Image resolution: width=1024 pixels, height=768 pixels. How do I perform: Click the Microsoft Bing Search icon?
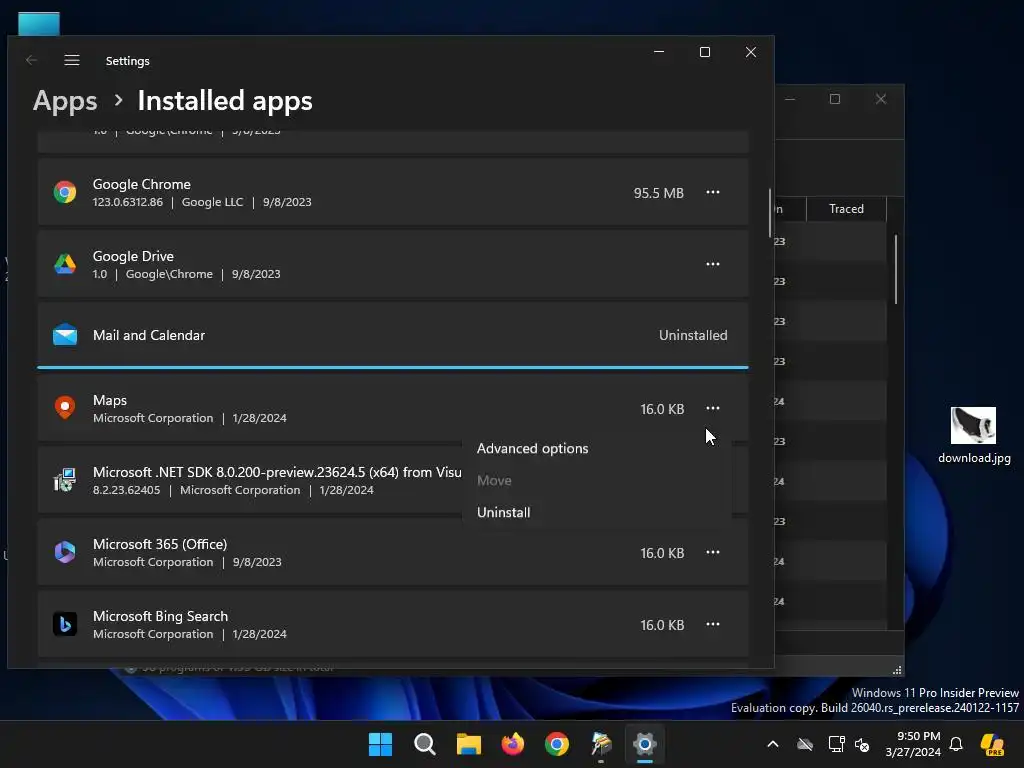(x=65, y=624)
